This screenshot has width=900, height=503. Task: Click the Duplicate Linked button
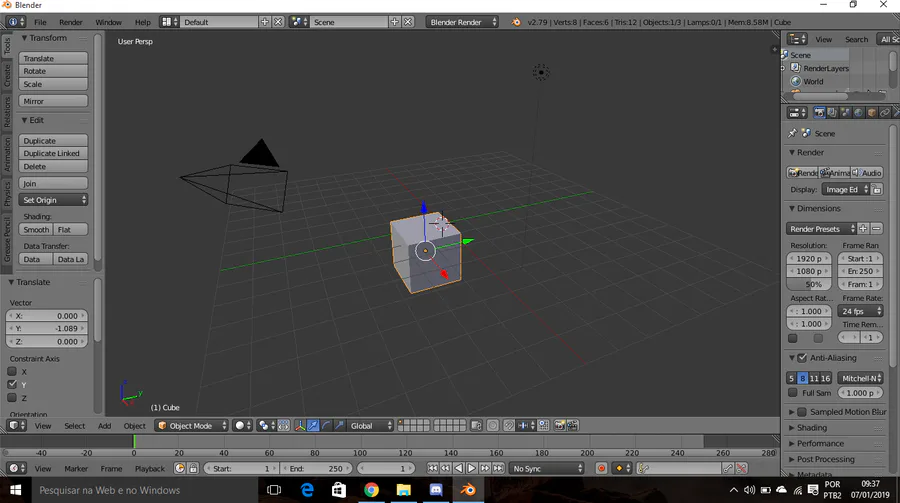click(x=53, y=153)
